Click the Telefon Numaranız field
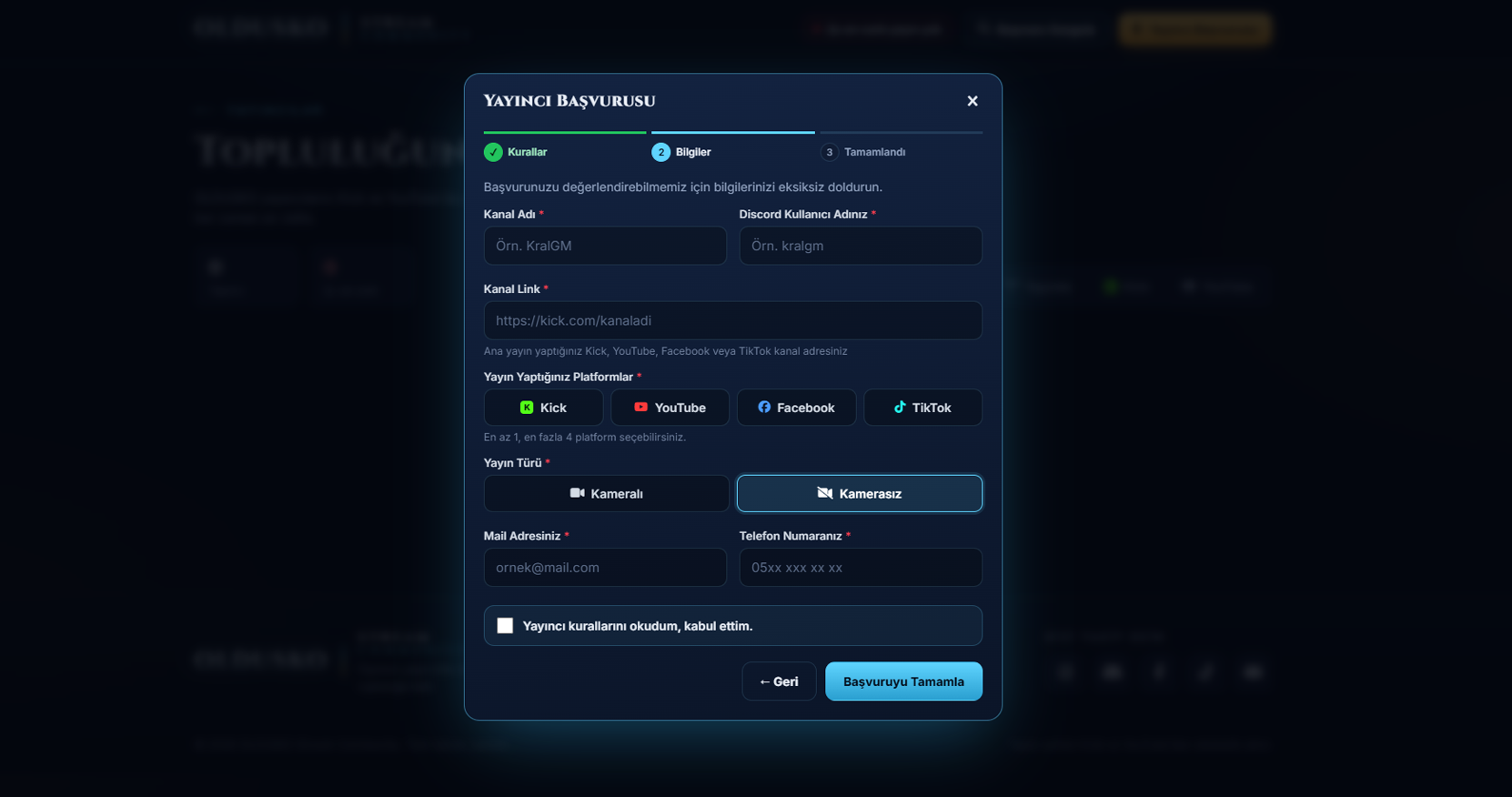 pos(861,568)
